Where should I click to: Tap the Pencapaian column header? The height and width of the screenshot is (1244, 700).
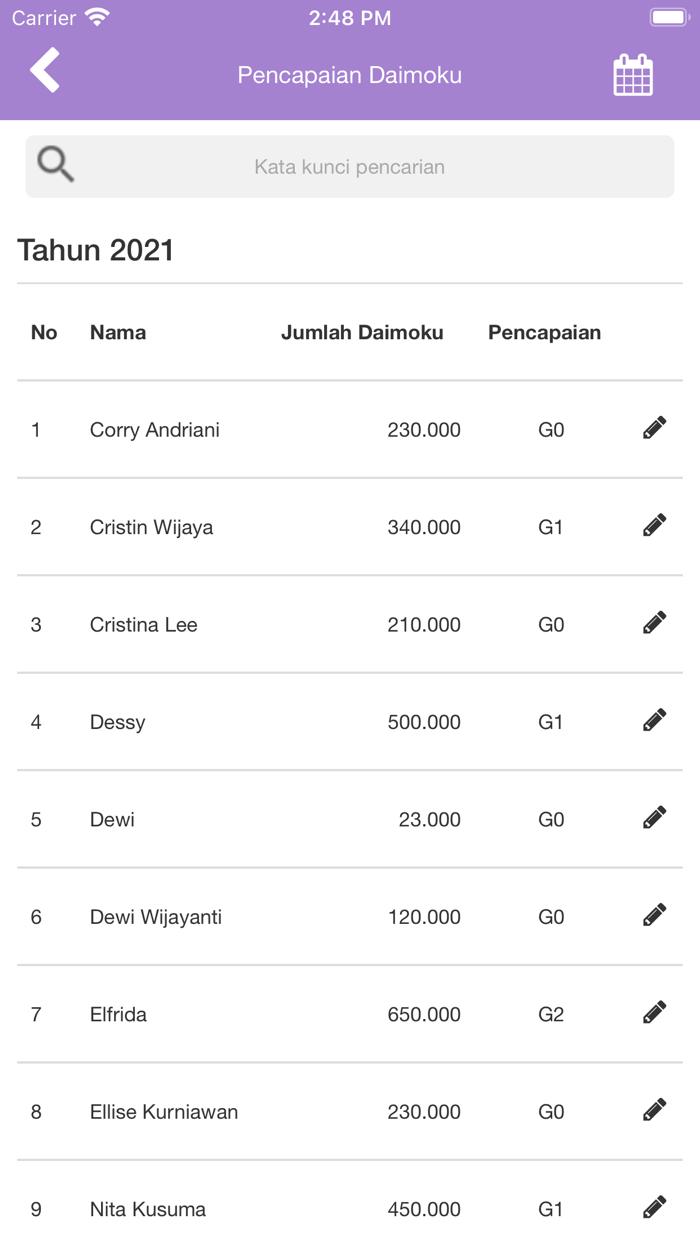pos(544,333)
